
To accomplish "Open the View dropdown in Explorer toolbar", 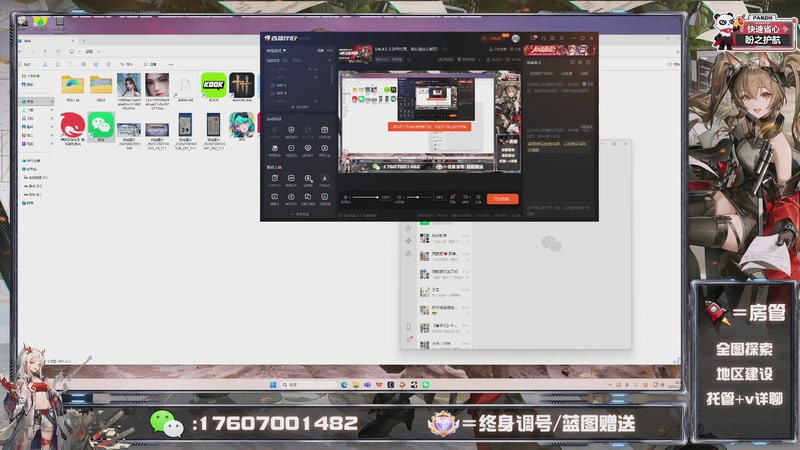I will 151,64.
